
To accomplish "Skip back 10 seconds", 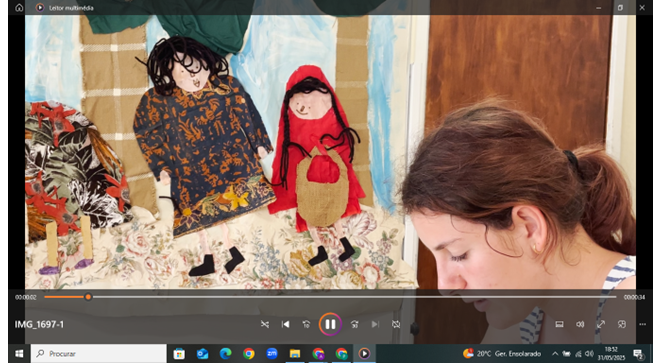I will coord(306,324).
